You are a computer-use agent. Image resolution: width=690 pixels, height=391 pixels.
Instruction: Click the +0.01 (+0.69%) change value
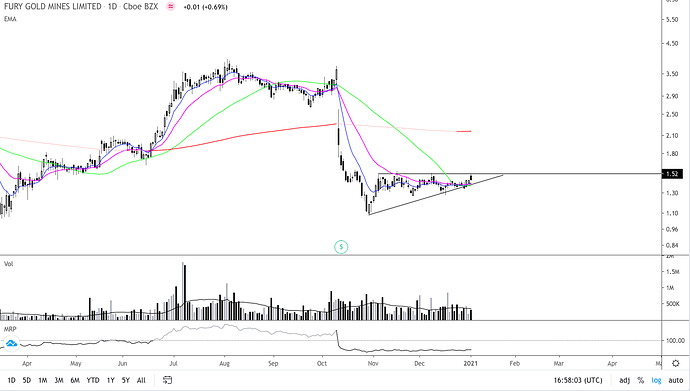[x=206, y=7]
